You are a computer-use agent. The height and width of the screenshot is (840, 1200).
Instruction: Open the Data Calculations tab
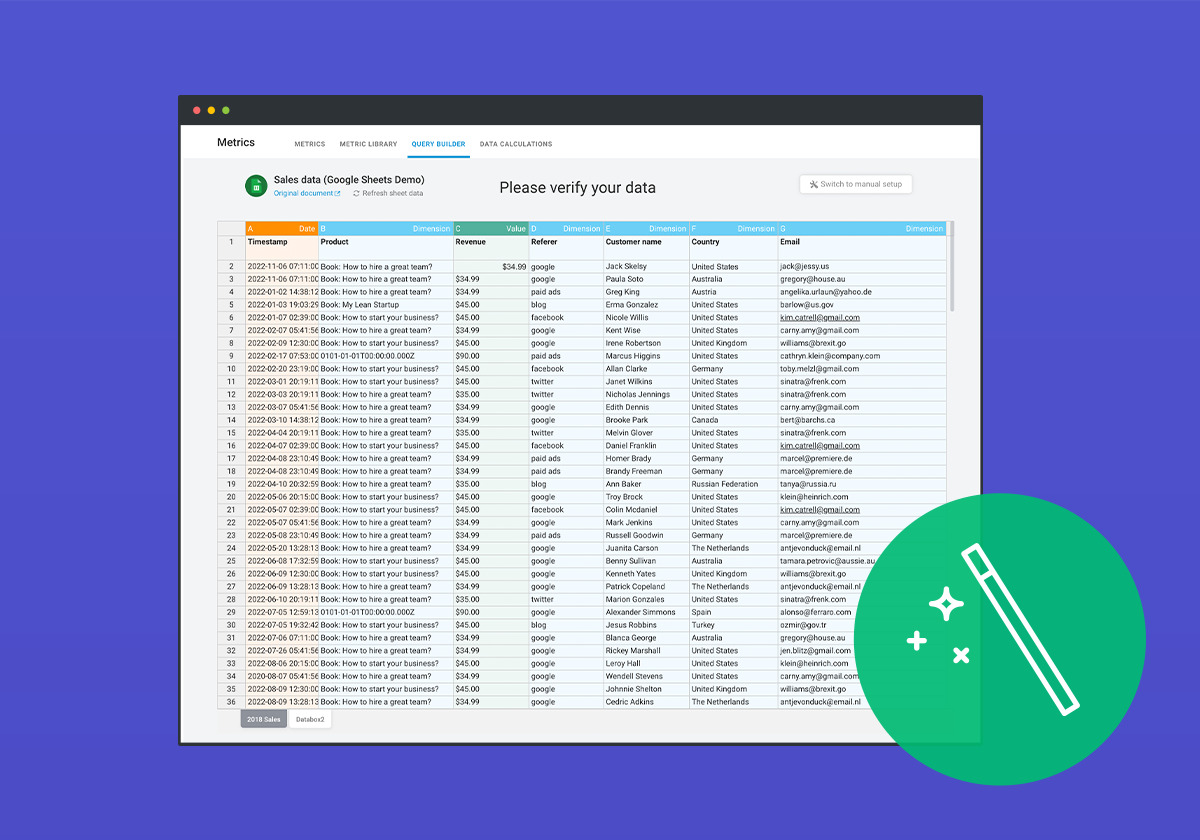(515, 144)
